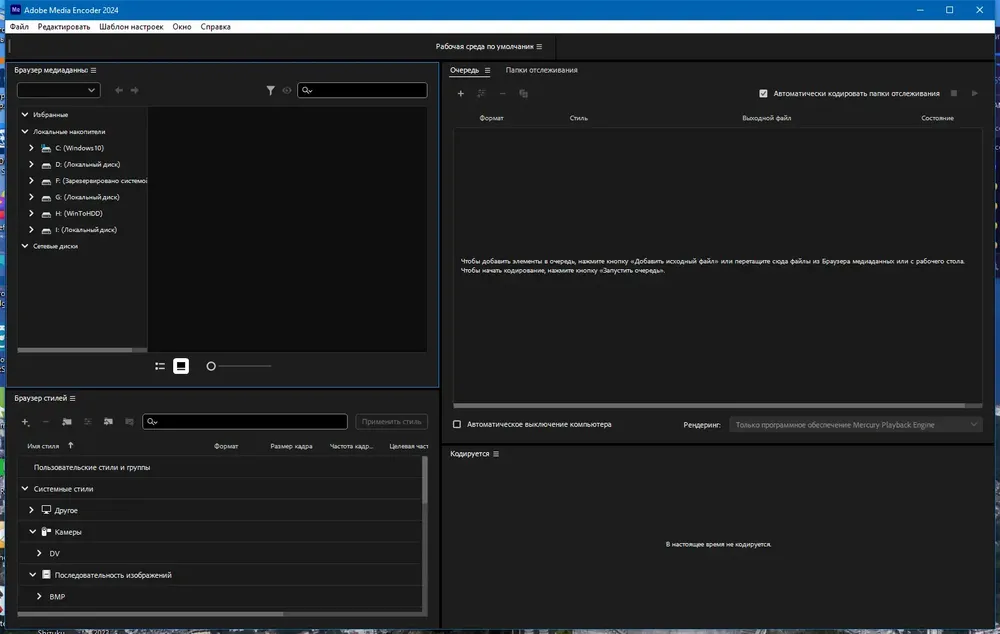Click the import presets icon
Viewport: 1000px width, 634px height.
(x=108, y=422)
